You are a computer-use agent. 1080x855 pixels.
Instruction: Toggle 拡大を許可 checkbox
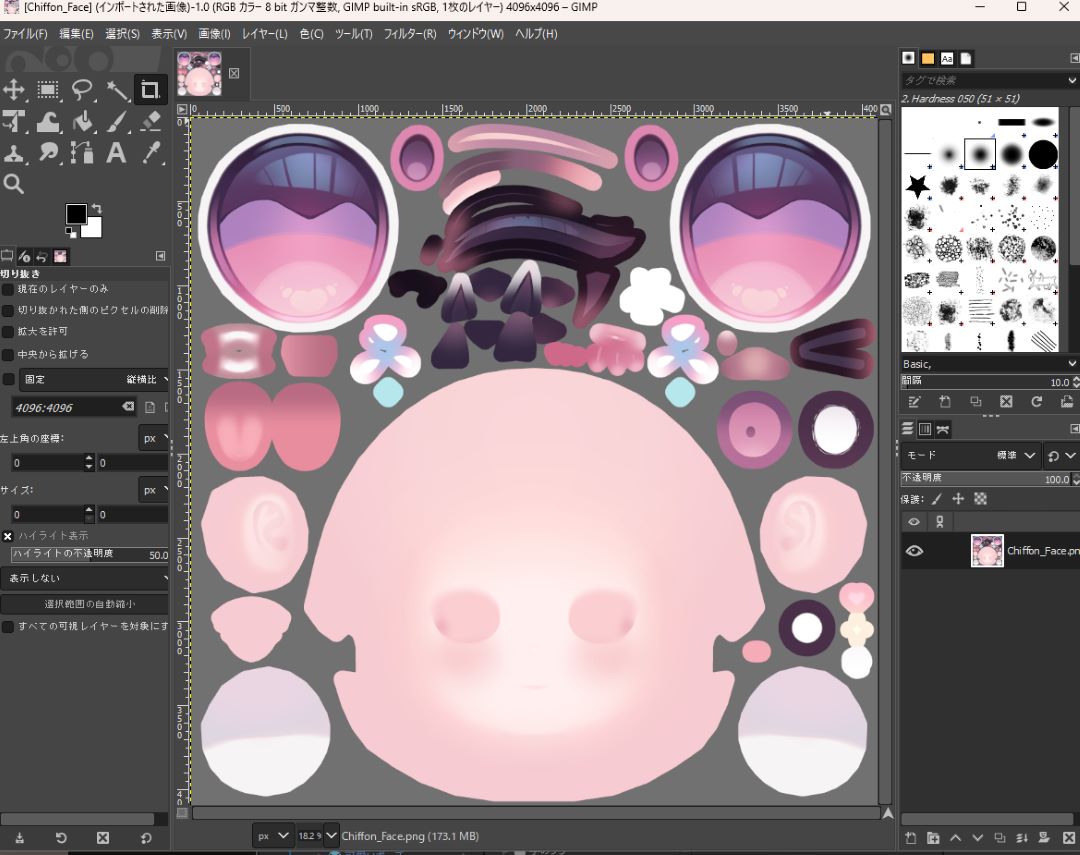pyautogui.click(x=8, y=332)
